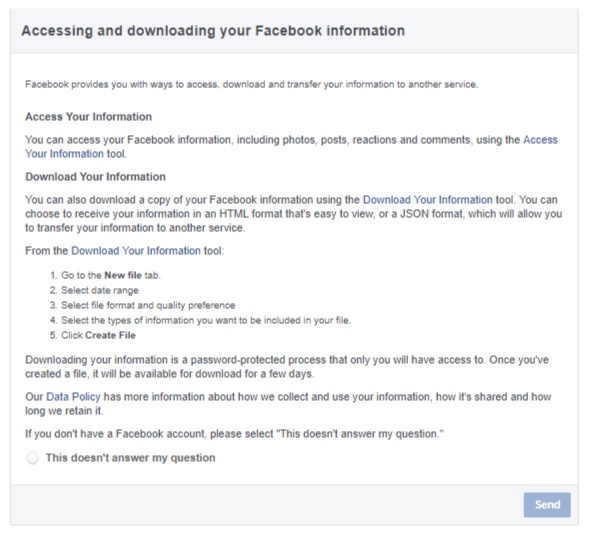Click the paragraph about password-protected process

pos(287,367)
